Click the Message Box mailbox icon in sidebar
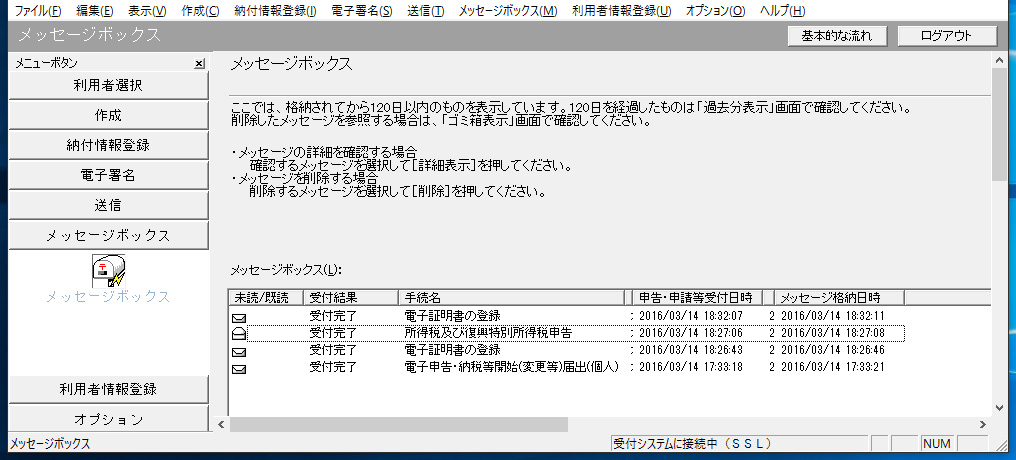Viewport: 1016px width, 460px height. 108,270
